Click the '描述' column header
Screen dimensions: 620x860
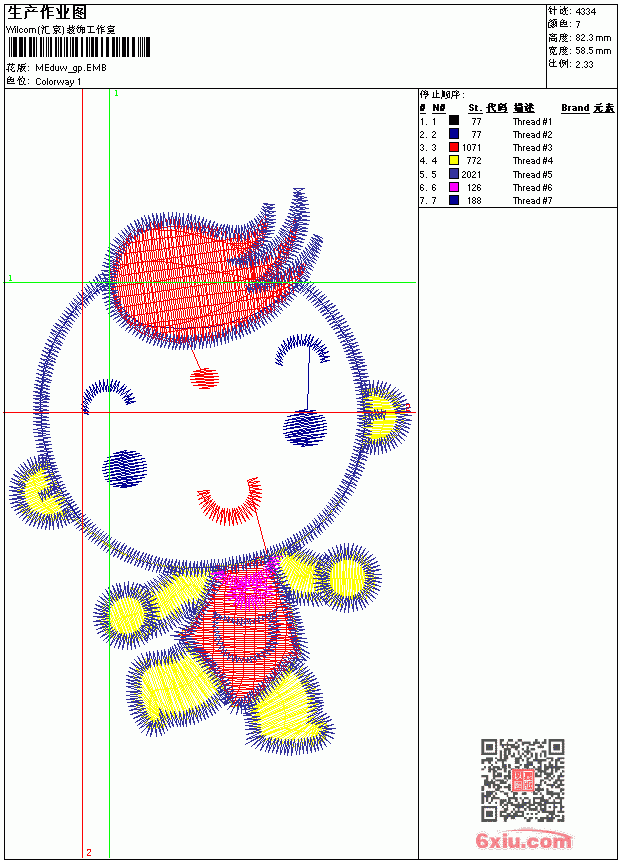pos(524,108)
